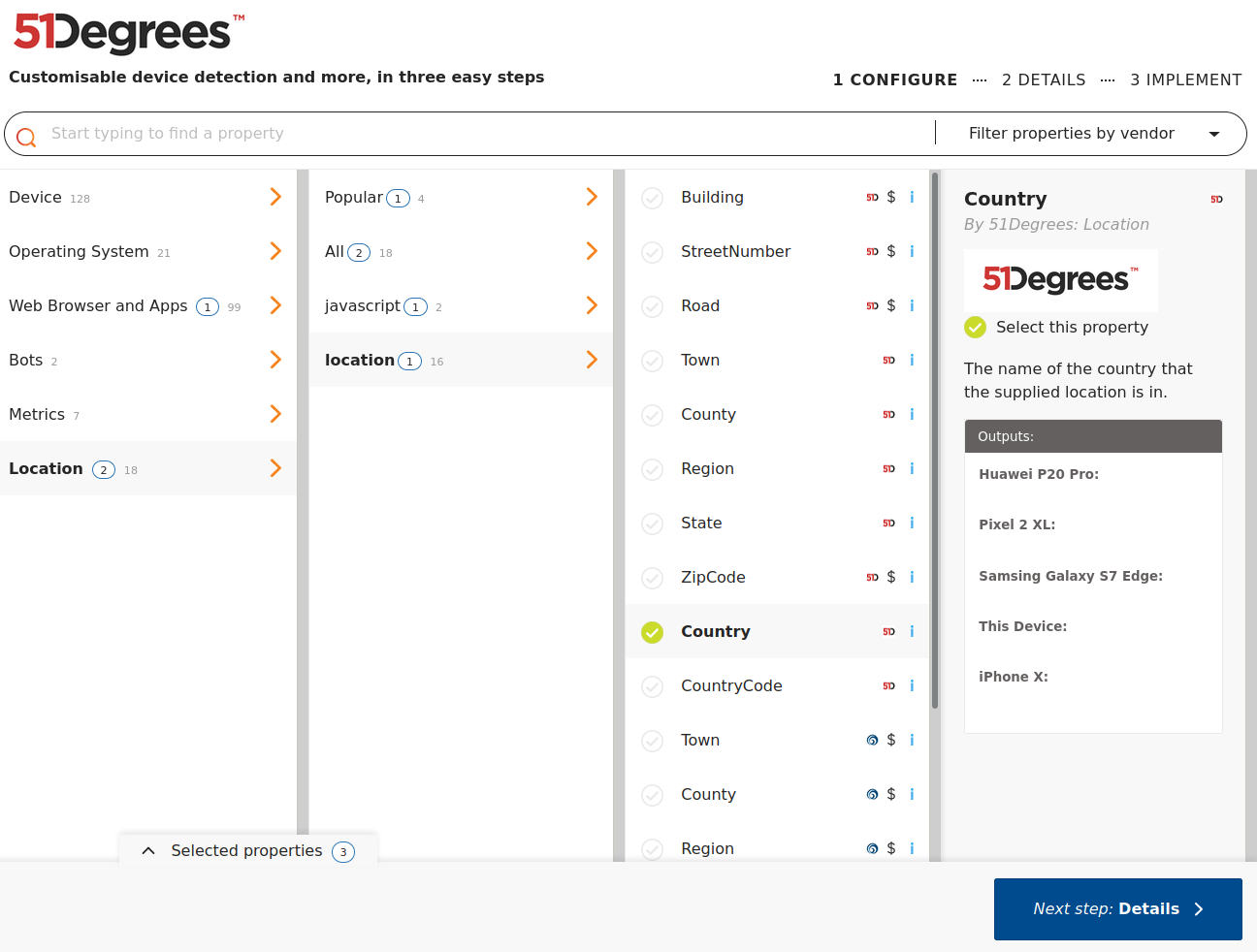Click the iPhone X output label
The image size is (1257, 952).
(1014, 677)
